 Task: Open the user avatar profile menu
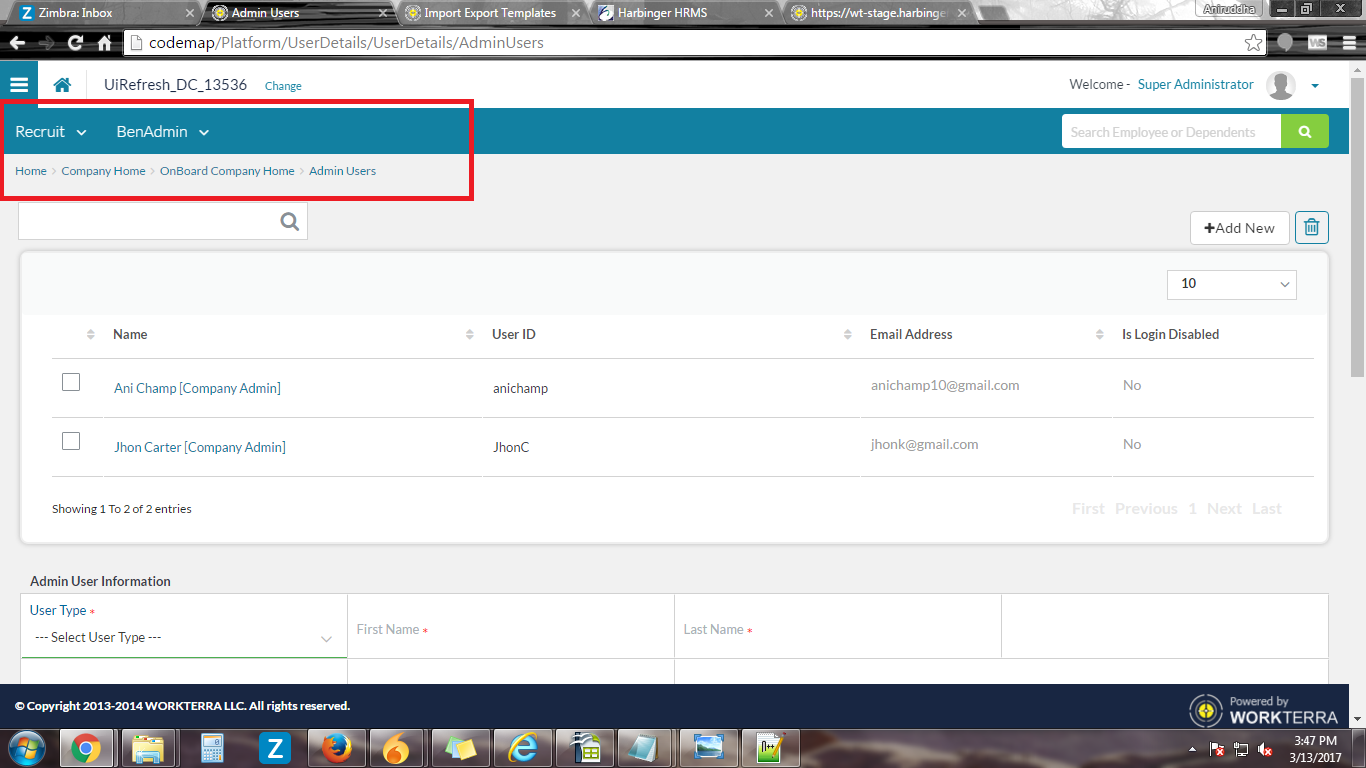[x=1281, y=85]
